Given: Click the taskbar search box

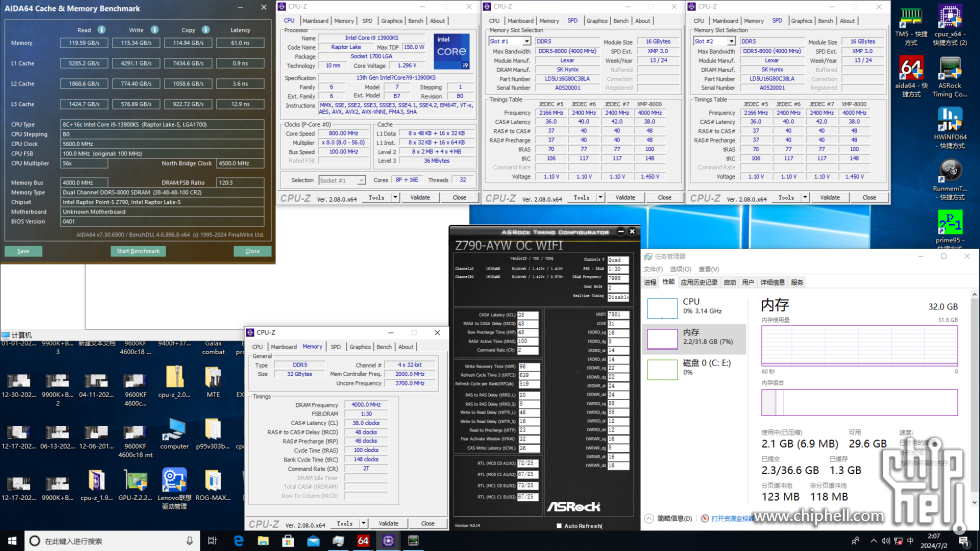Looking at the screenshot, I should coord(112,540).
